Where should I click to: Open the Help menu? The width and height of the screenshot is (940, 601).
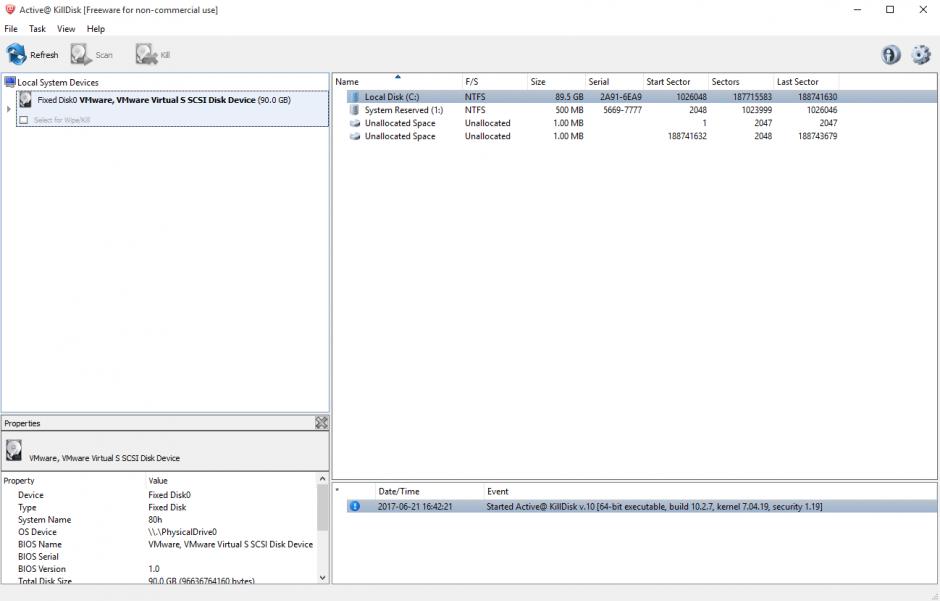coord(95,29)
